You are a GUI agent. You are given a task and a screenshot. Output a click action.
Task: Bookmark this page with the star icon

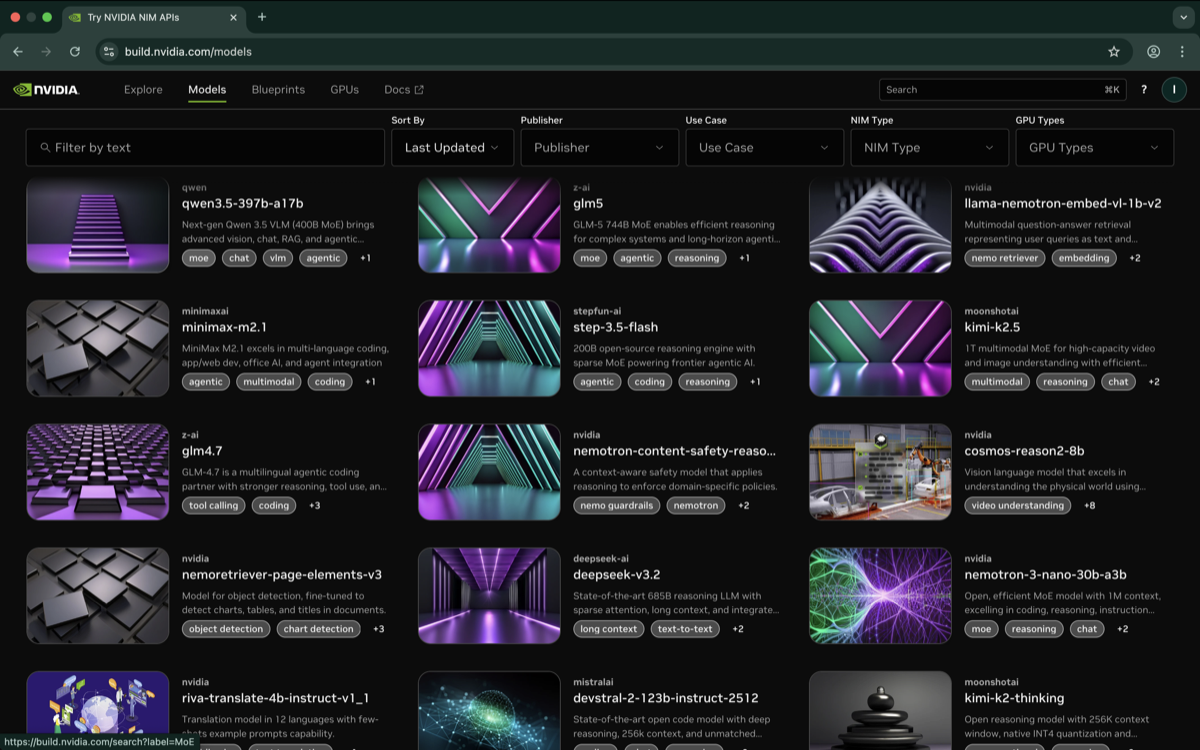1114,52
